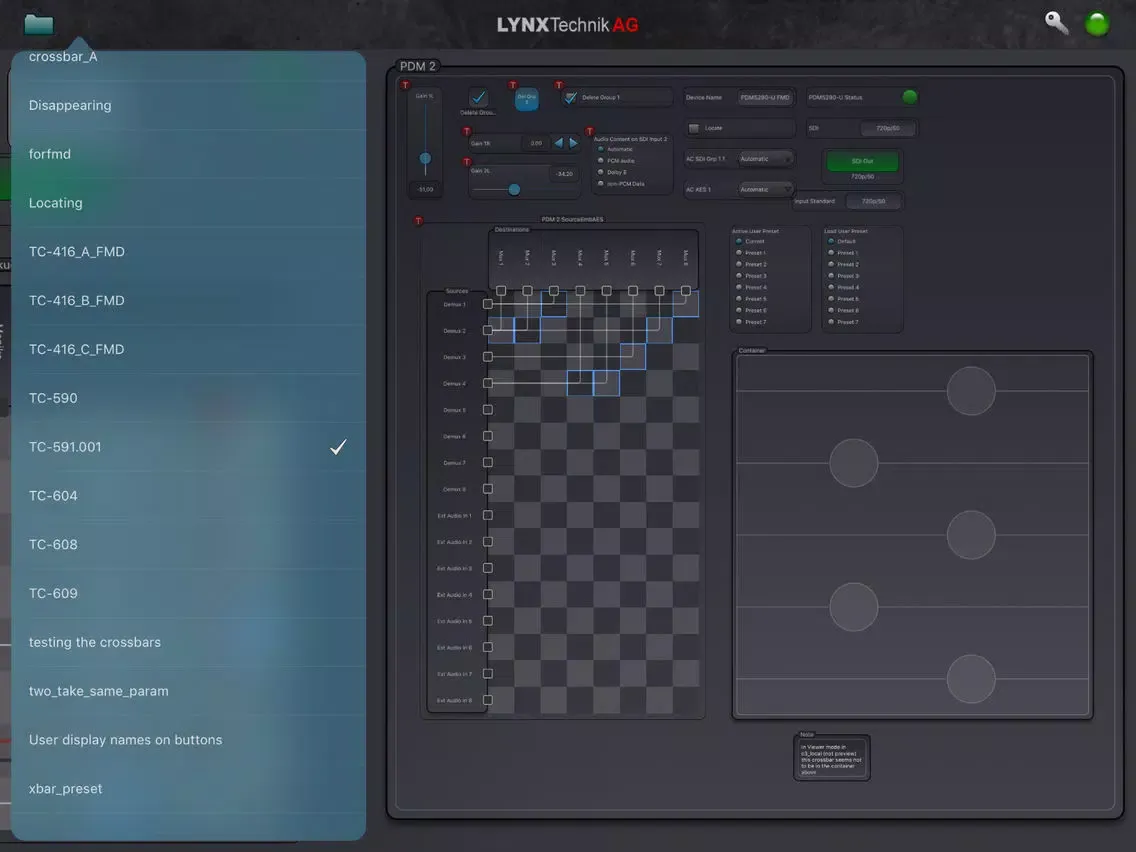Screen dimensions: 1136x852
Task: Choose forfmd from the list
Action: [188, 154]
